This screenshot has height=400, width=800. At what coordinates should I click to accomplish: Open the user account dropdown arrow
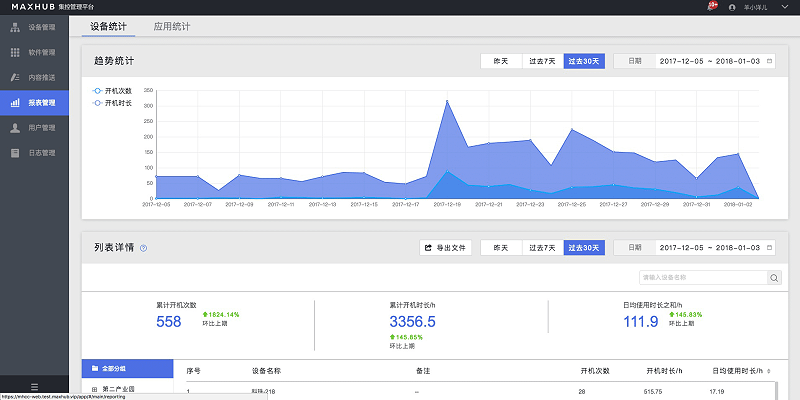pyautogui.click(x=785, y=7)
